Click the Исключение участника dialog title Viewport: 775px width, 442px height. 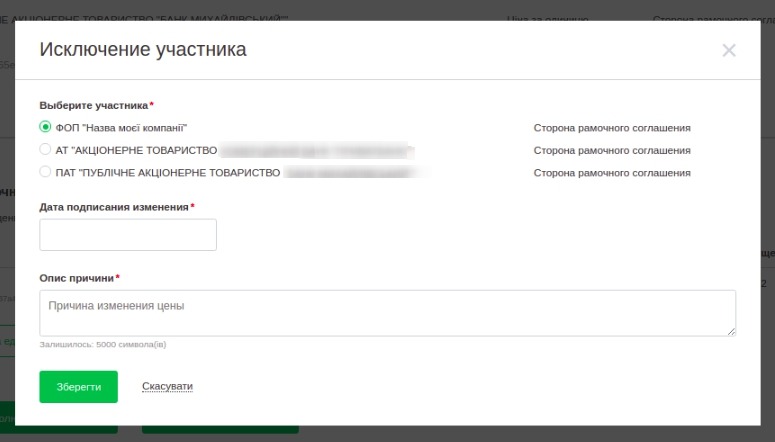(143, 49)
